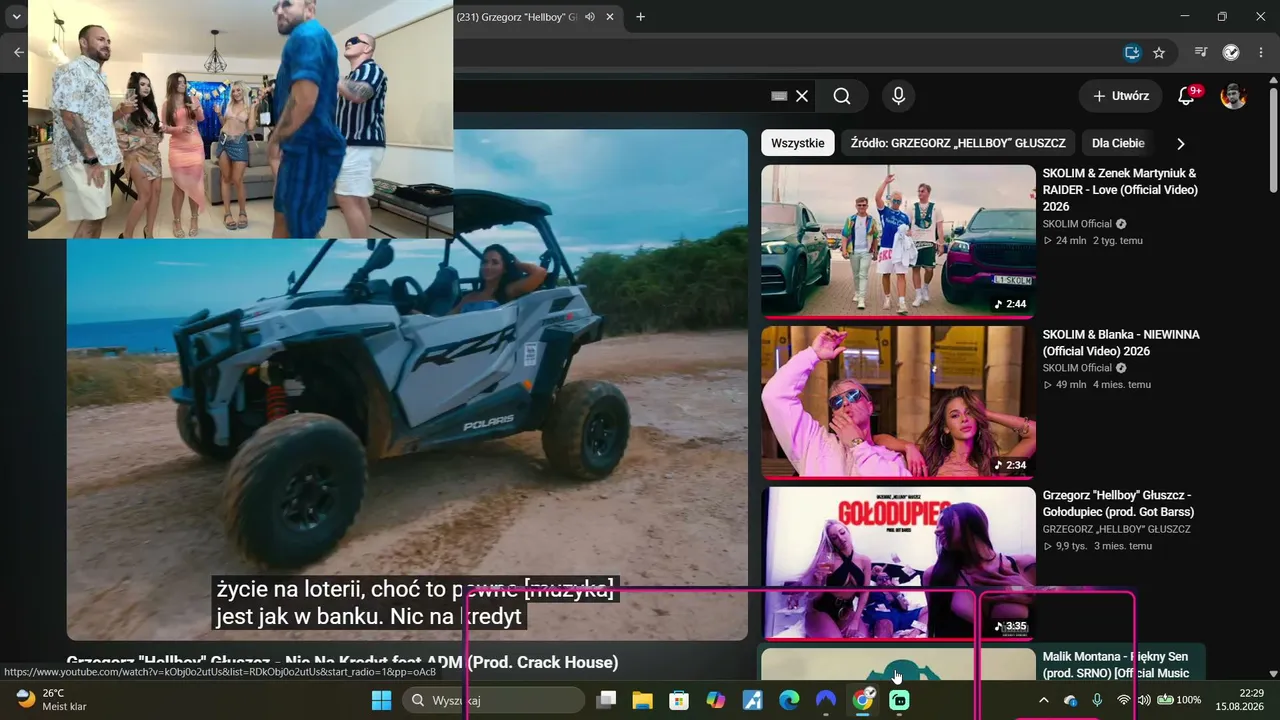Select the Dla Ciebie filter chip

coord(1118,143)
